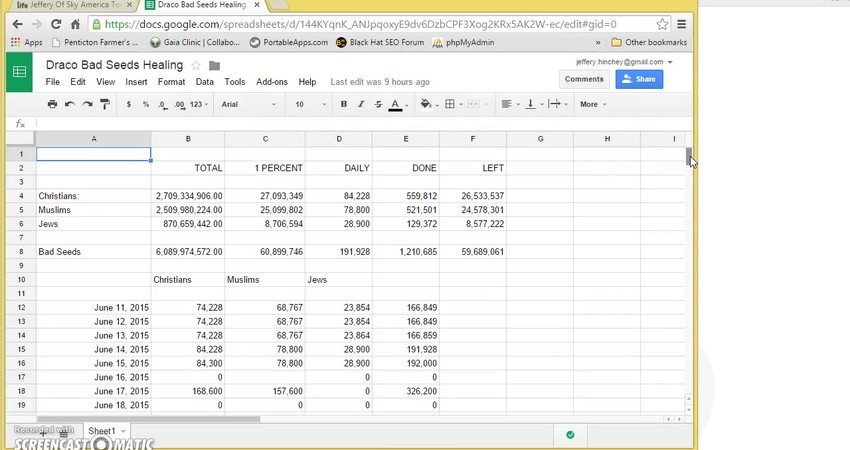
Task: Toggle italic formatting
Action: [x=360, y=104]
